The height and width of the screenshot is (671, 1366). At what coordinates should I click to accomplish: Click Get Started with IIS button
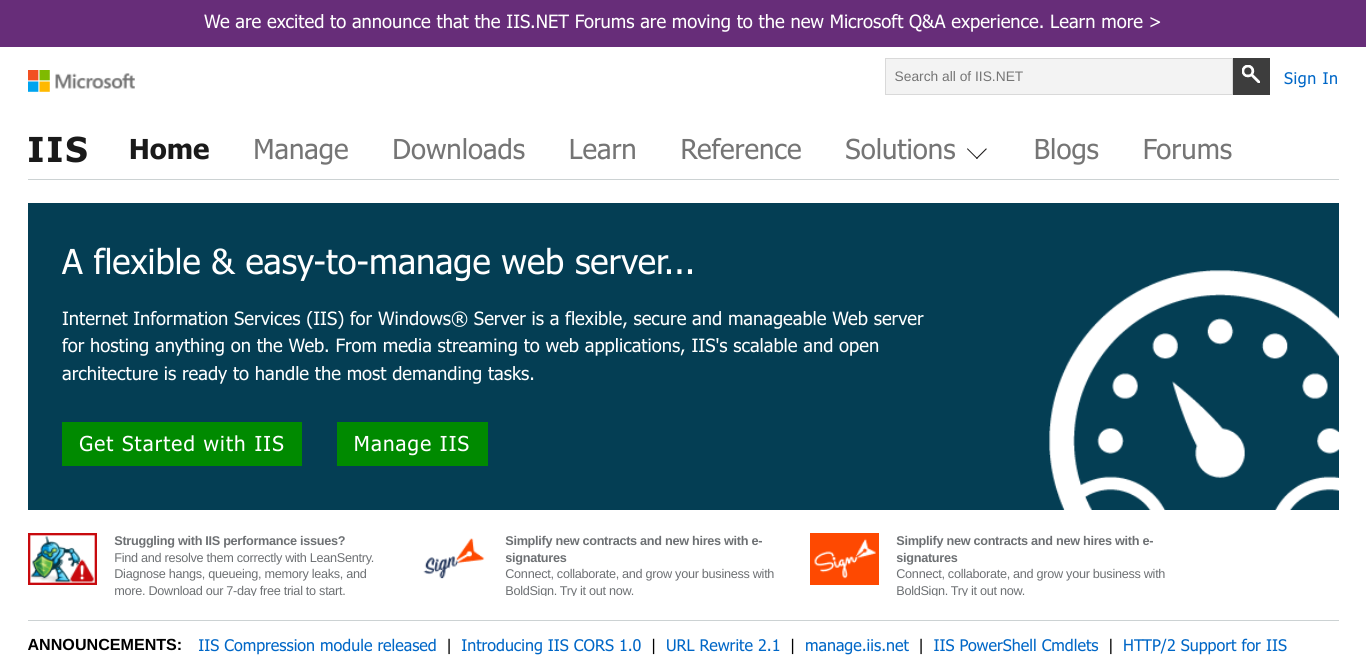coord(182,444)
